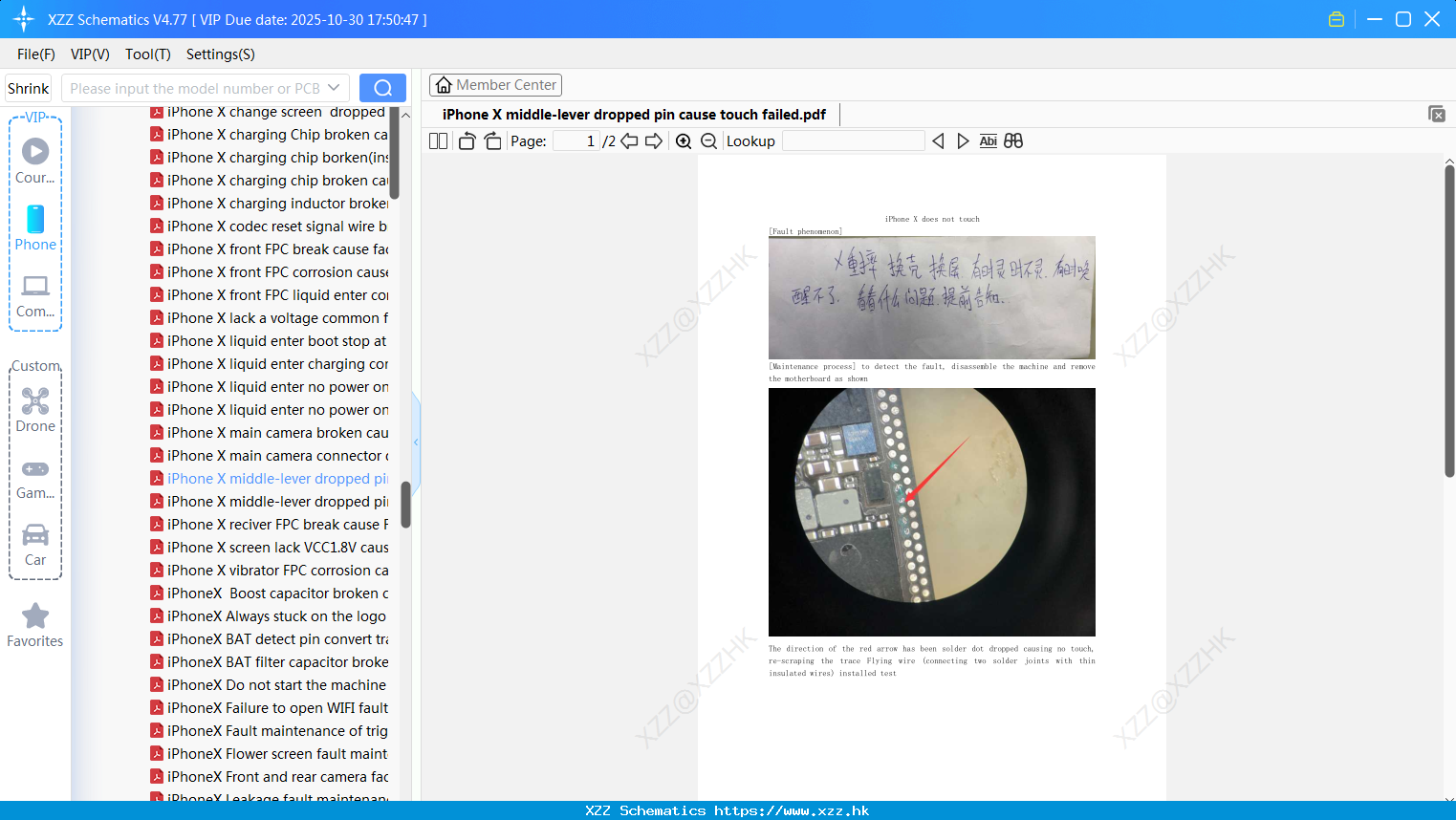
Task: Open iPhone X lack a voltage common file
Action: point(270,318)
